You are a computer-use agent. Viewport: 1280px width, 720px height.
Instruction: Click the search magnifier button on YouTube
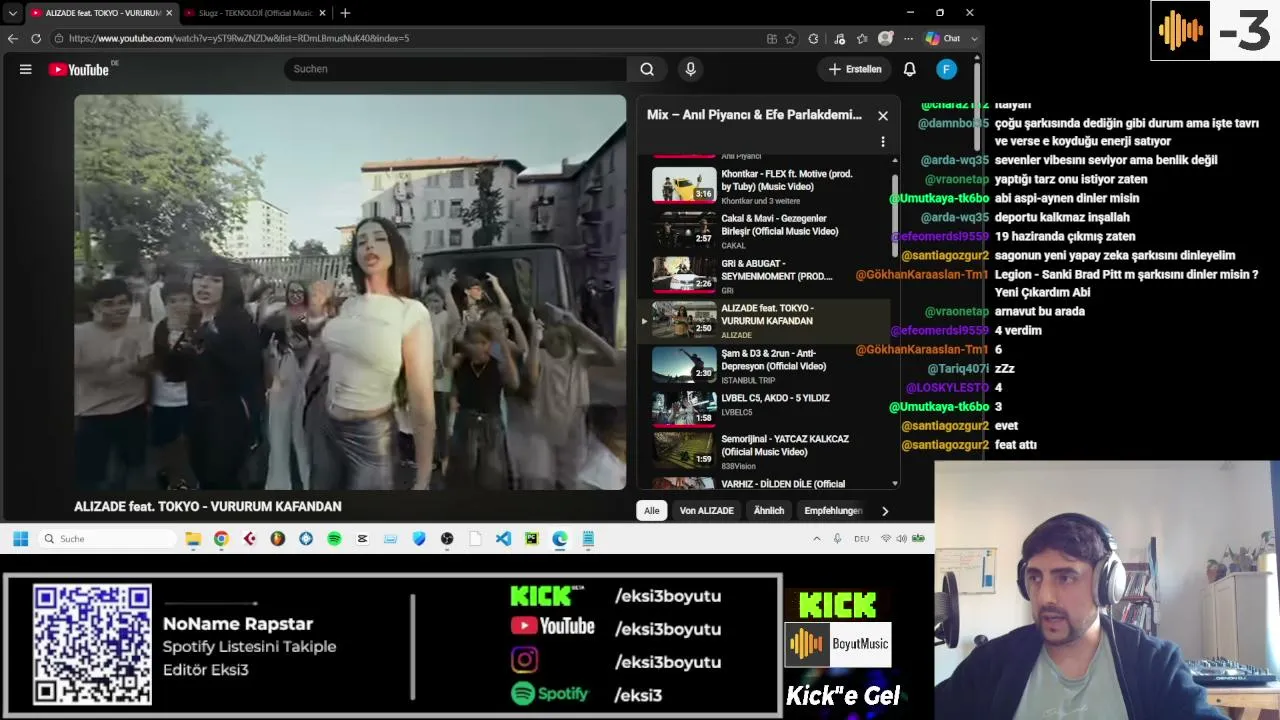(x=647, y=69)
